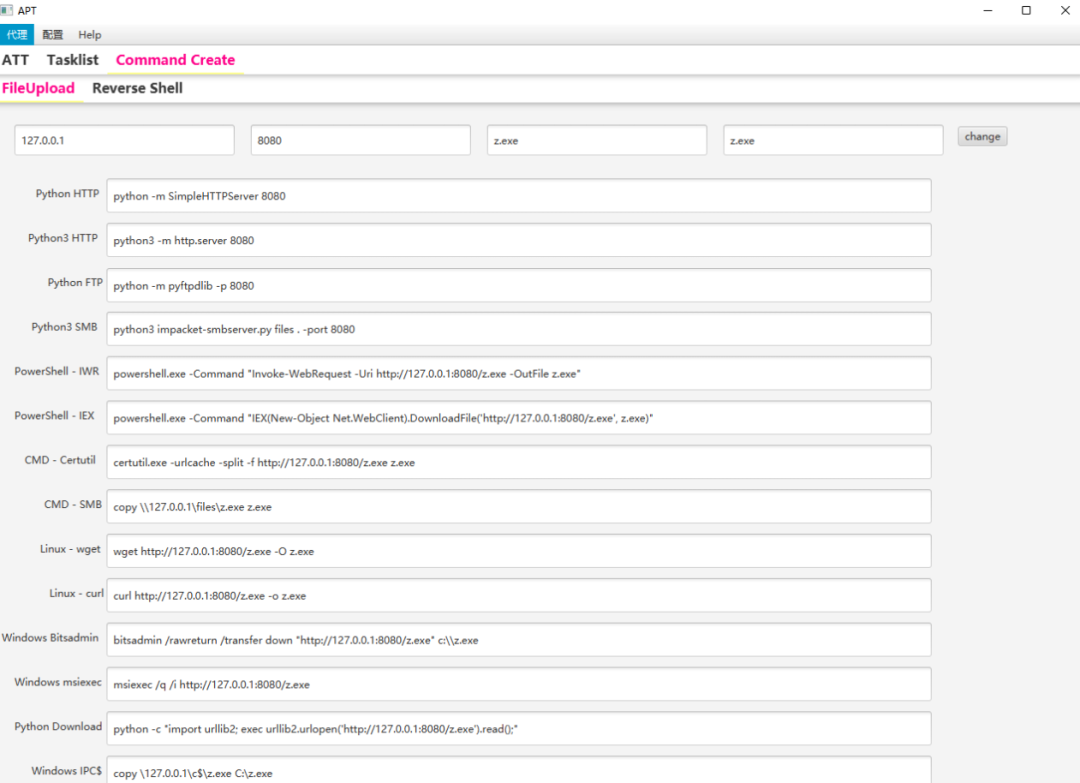This screenshot has height=783, width=1080.
Task: Open the 代理 menu
Action: click(x=17, y=34)
